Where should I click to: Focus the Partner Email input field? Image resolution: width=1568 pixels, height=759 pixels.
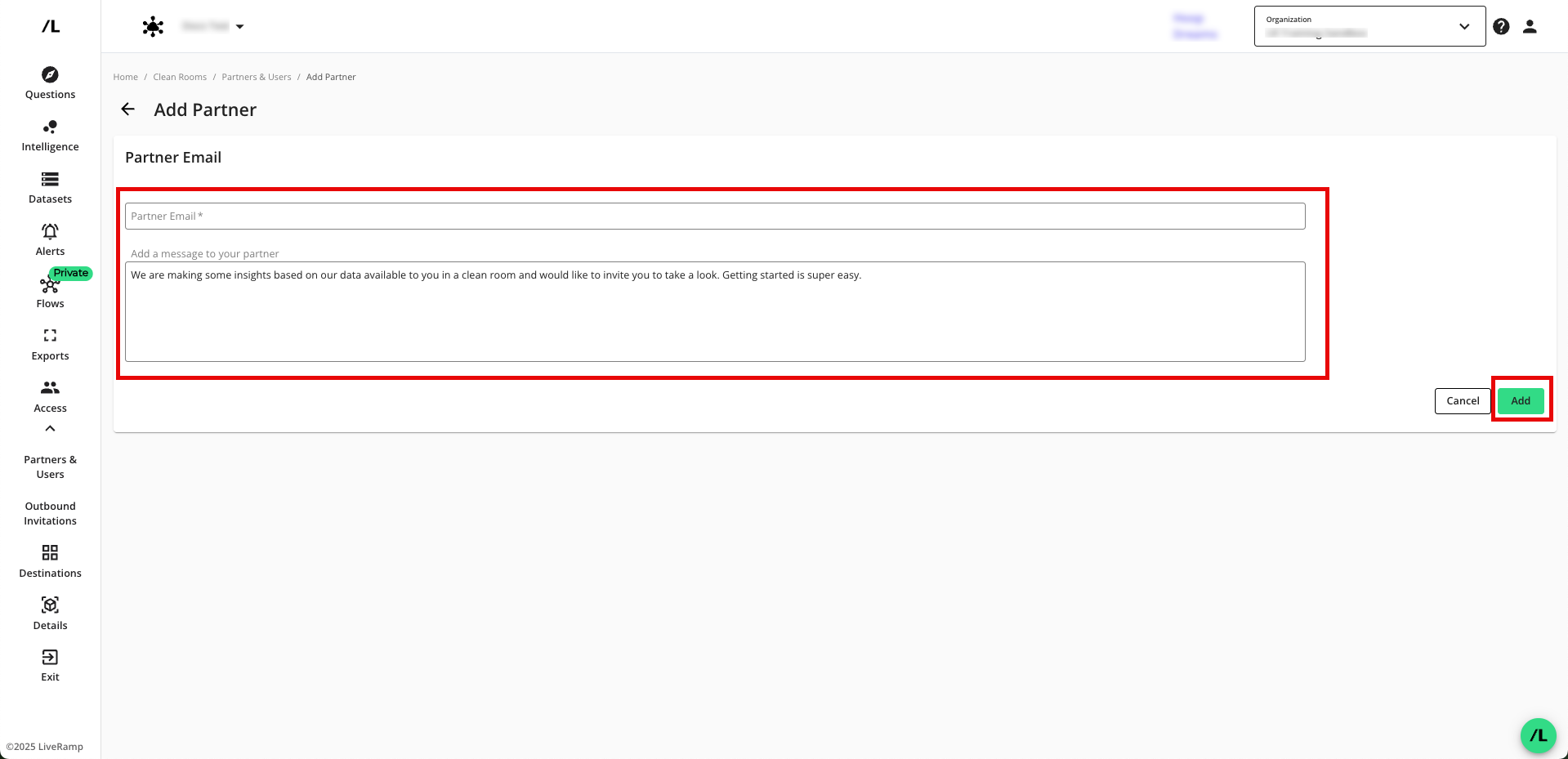pyautogui.click(x=714, y=217)
